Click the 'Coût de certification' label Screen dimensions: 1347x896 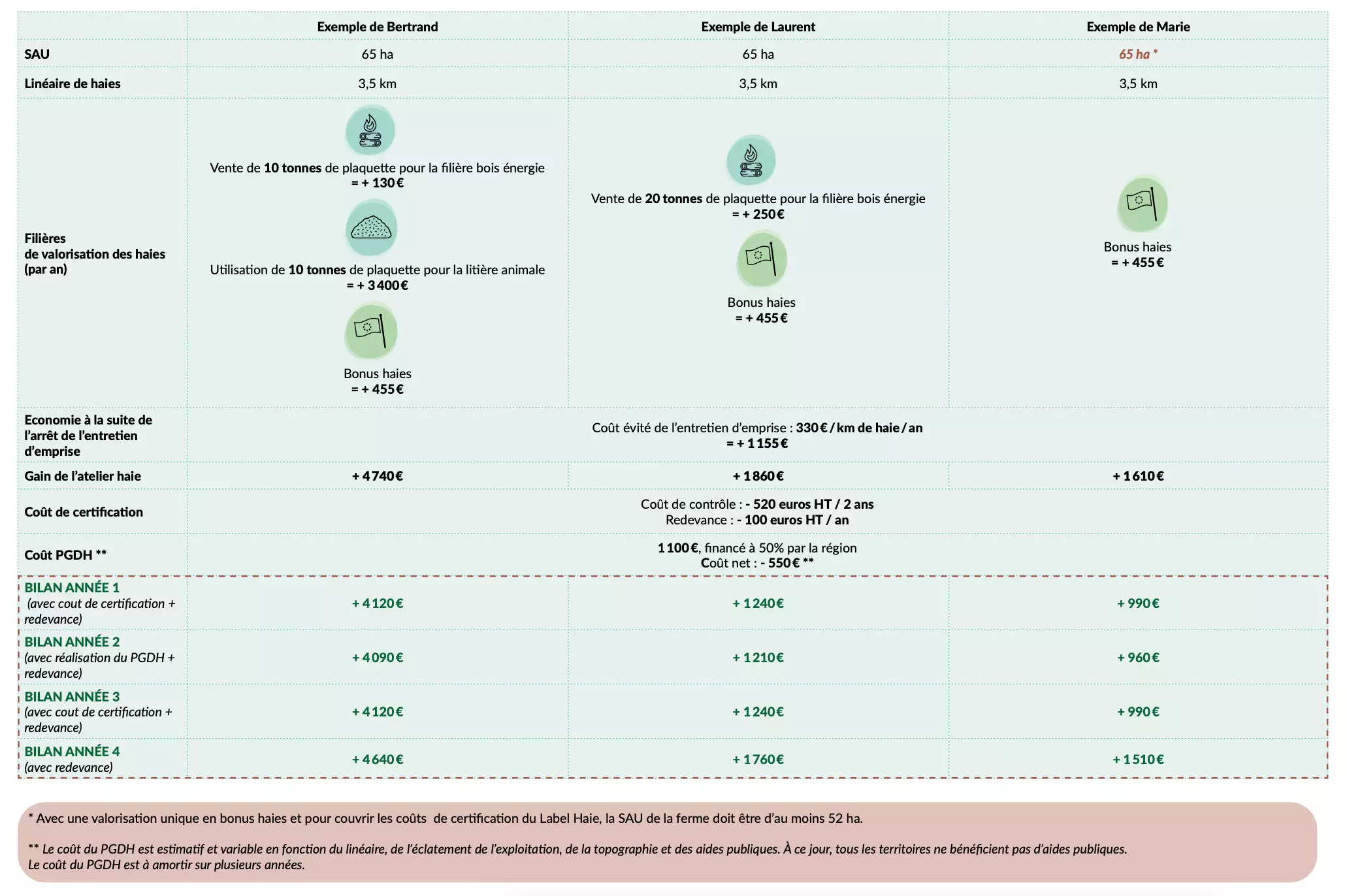84,512
